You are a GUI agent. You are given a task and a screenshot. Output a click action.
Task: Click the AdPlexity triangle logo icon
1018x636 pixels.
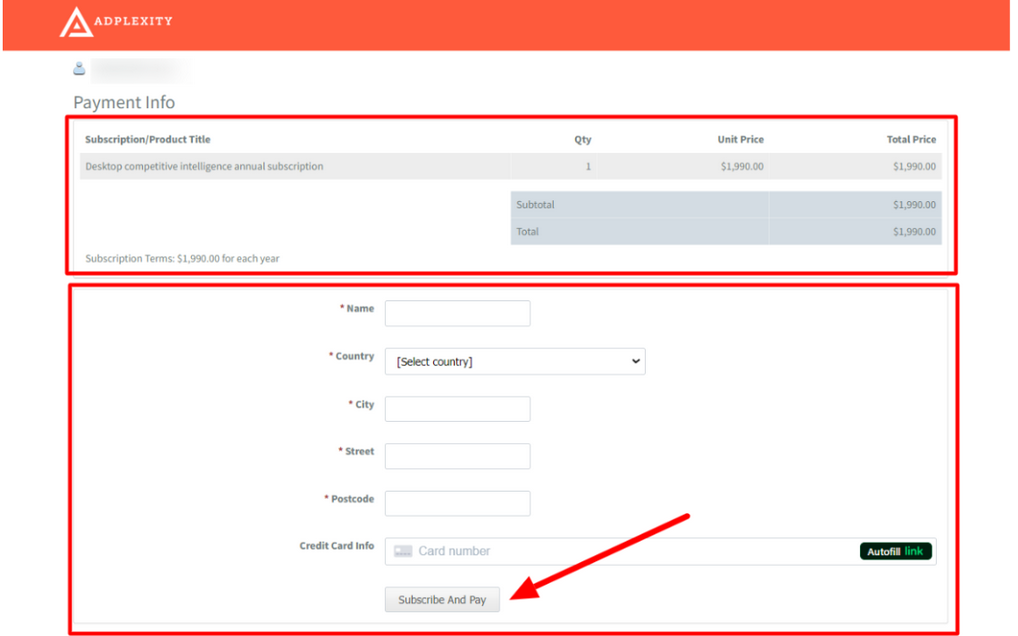76,22
